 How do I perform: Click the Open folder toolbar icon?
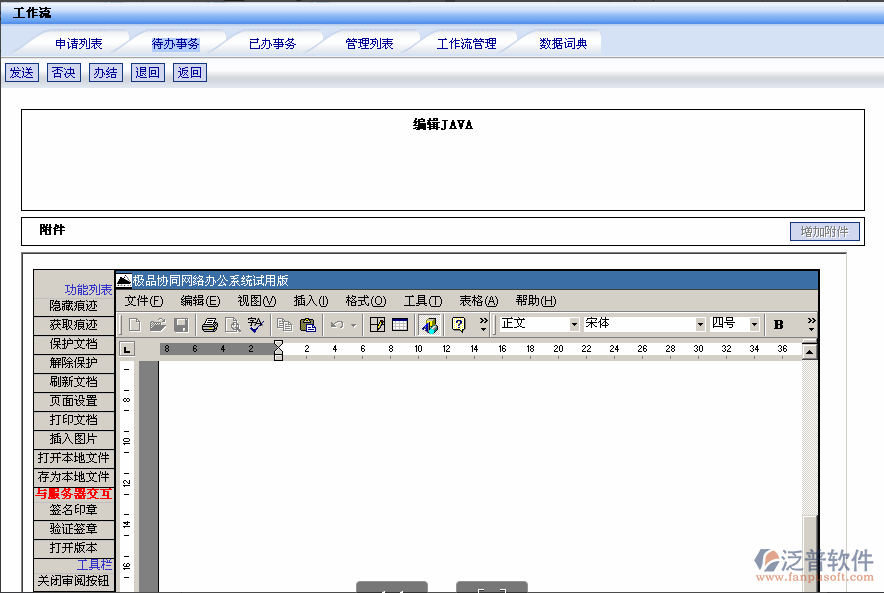157,324
